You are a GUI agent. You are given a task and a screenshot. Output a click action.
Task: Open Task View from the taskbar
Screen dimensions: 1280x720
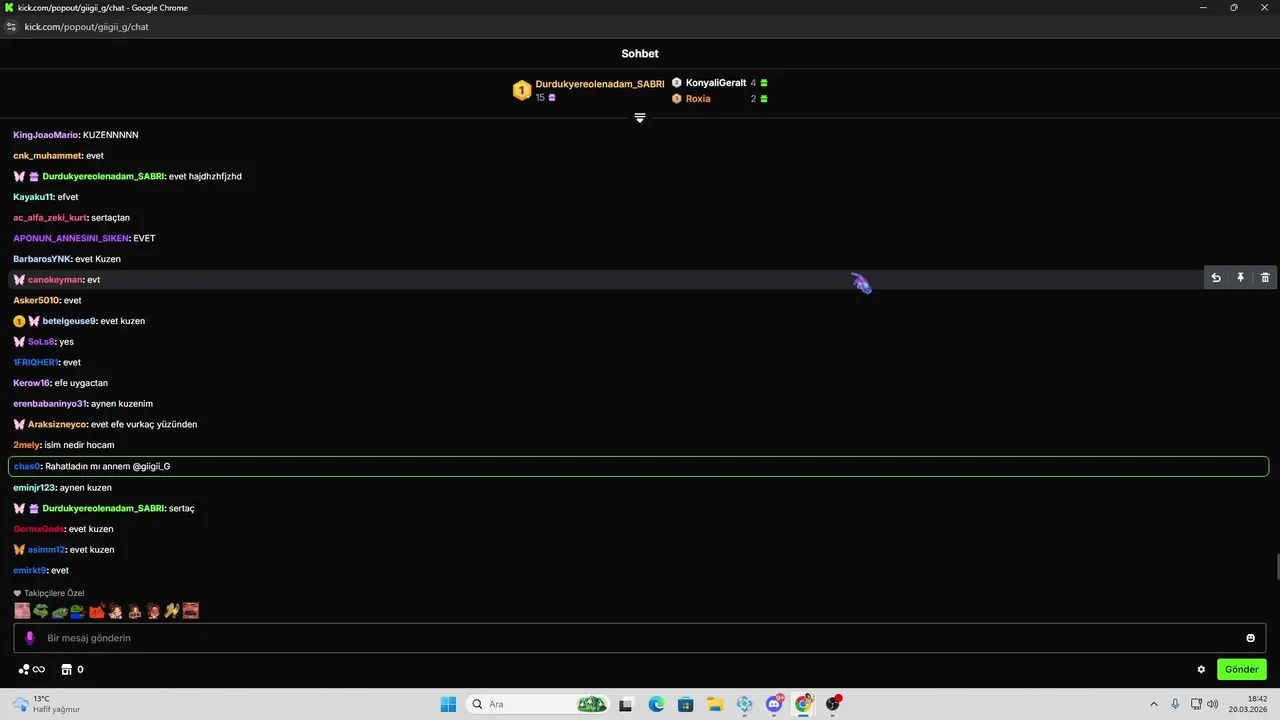point(626,704)
